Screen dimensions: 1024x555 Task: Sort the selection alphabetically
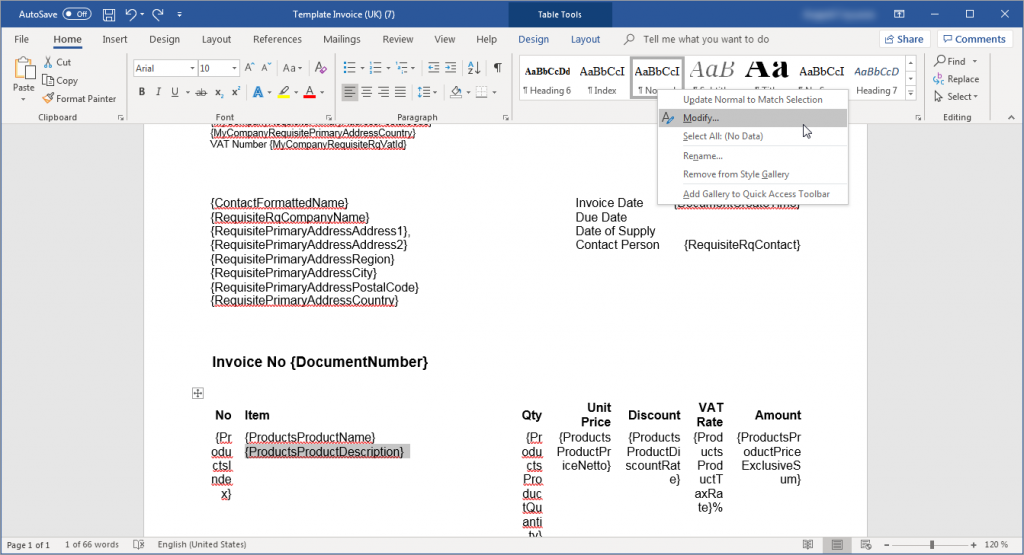click(474, 68)
